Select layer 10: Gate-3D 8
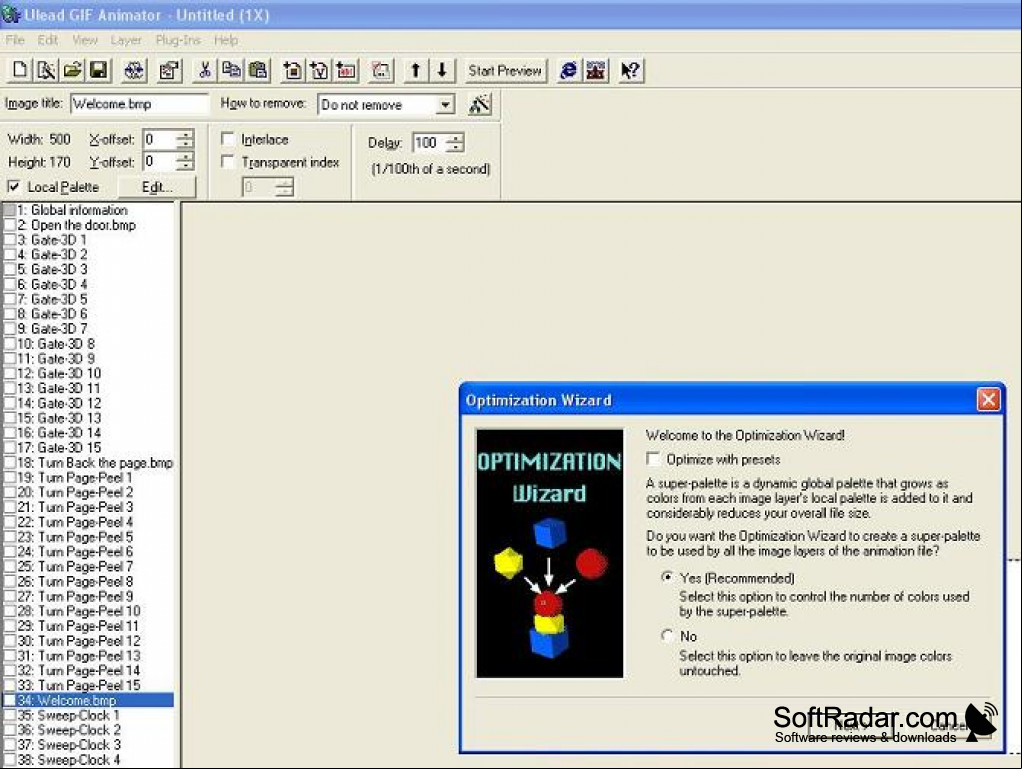The height and width of the screenshot is (769, 1022). pos(89,343)
